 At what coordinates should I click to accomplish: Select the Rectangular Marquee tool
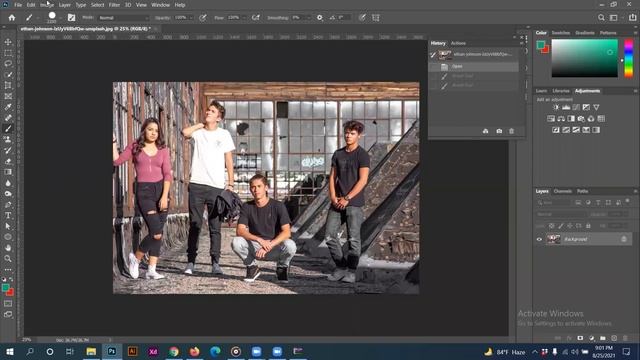8,53
